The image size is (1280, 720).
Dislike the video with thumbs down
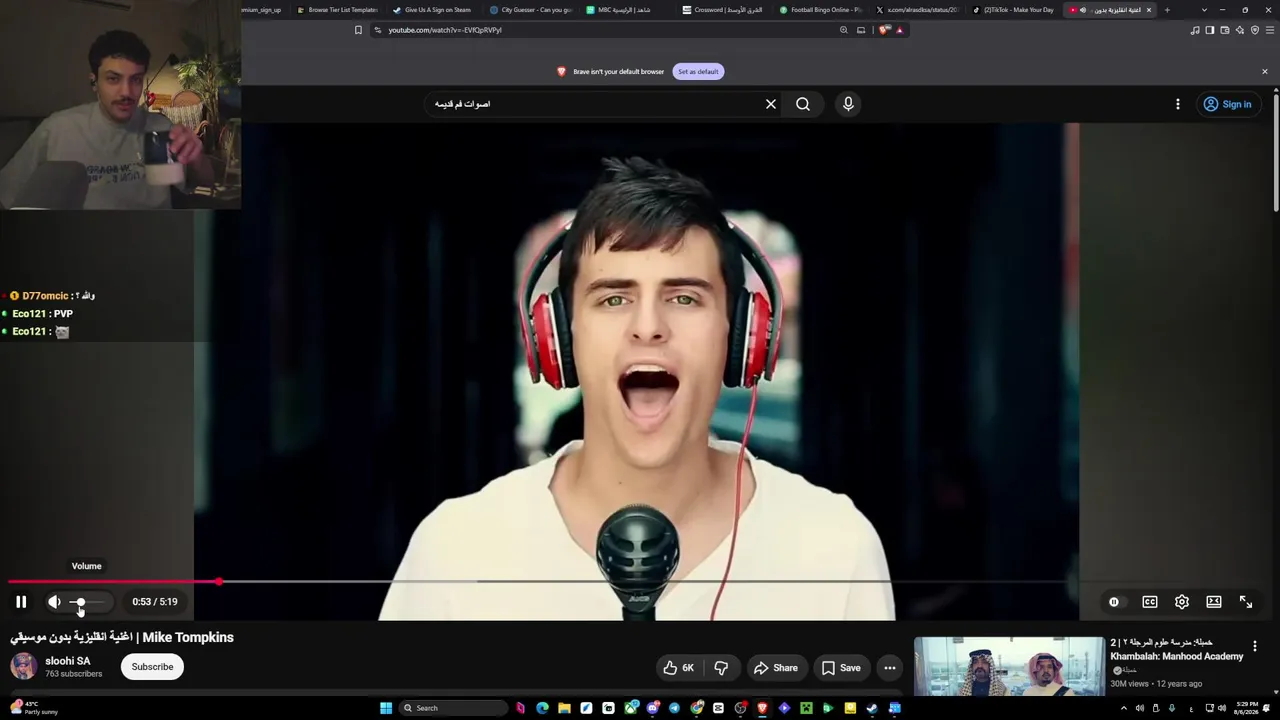pos(721,668)
